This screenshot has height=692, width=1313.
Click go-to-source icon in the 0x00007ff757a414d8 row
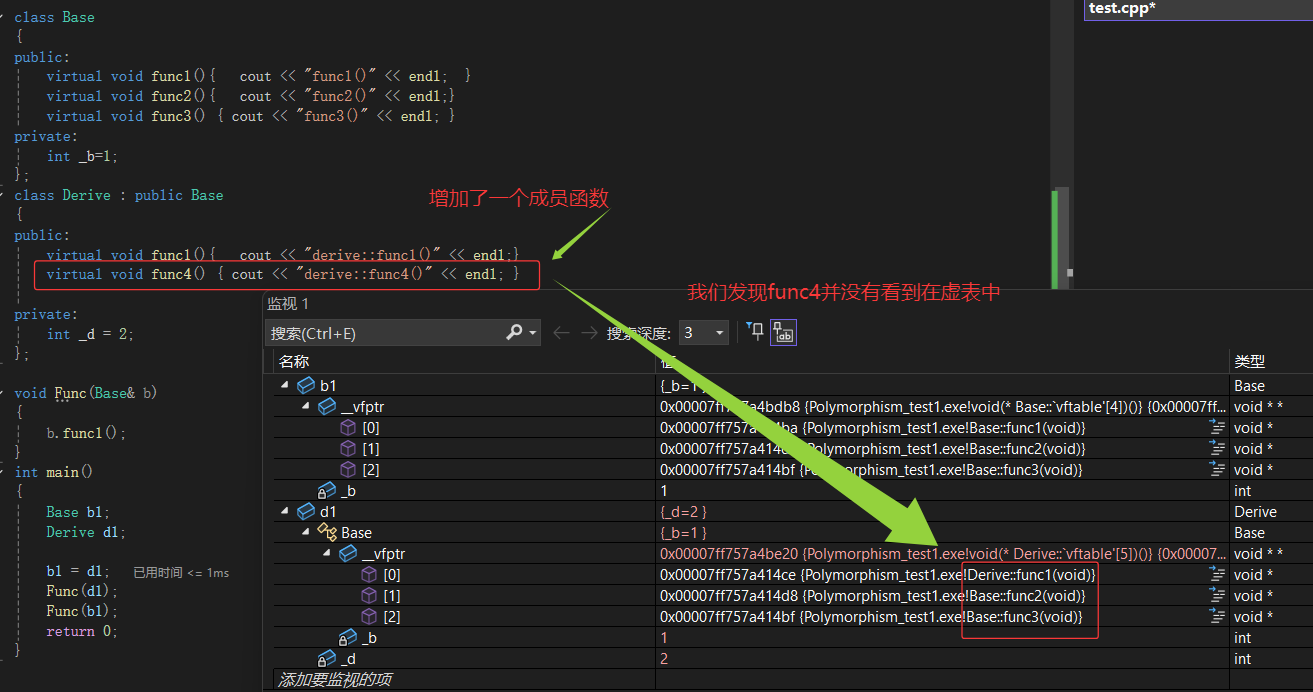coord(1217,595)
